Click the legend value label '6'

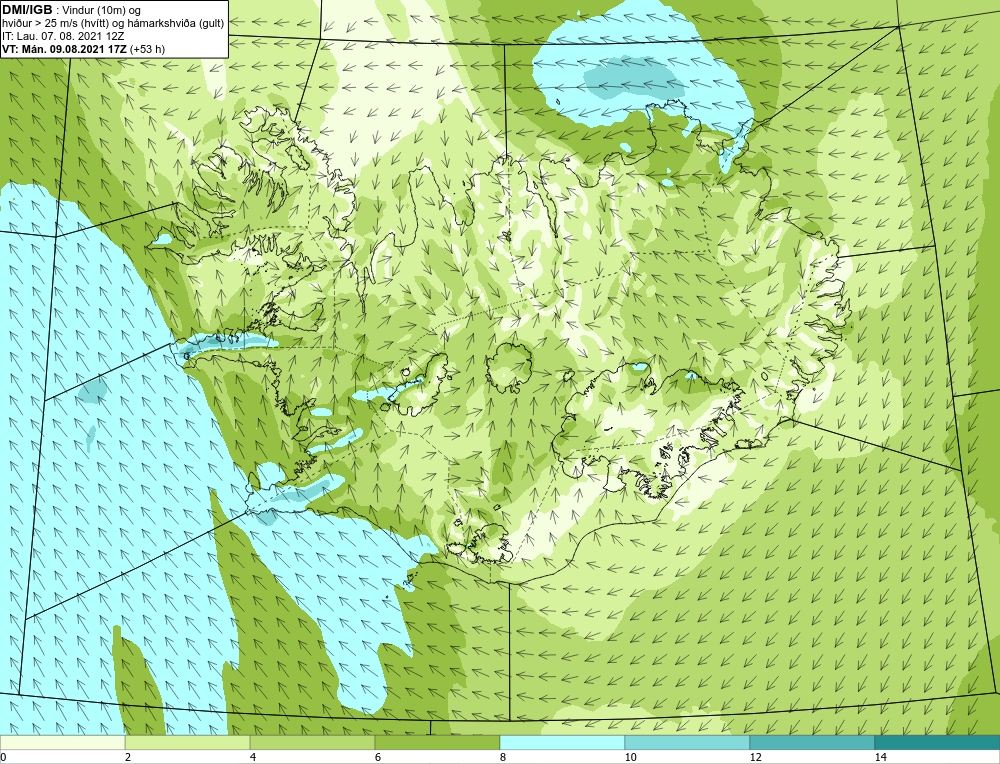[x=378, y=757]
